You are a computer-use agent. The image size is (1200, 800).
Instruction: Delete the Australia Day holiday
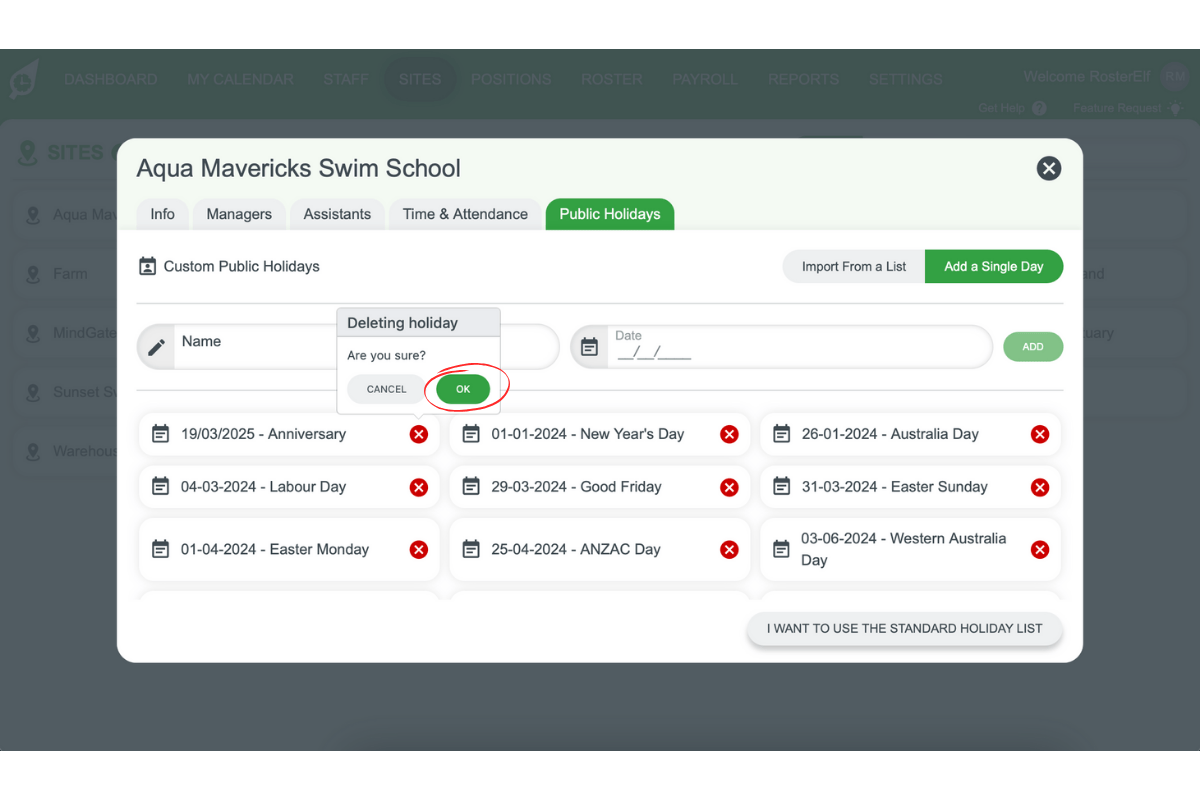pyautogui.click(x=1040, y=434)
